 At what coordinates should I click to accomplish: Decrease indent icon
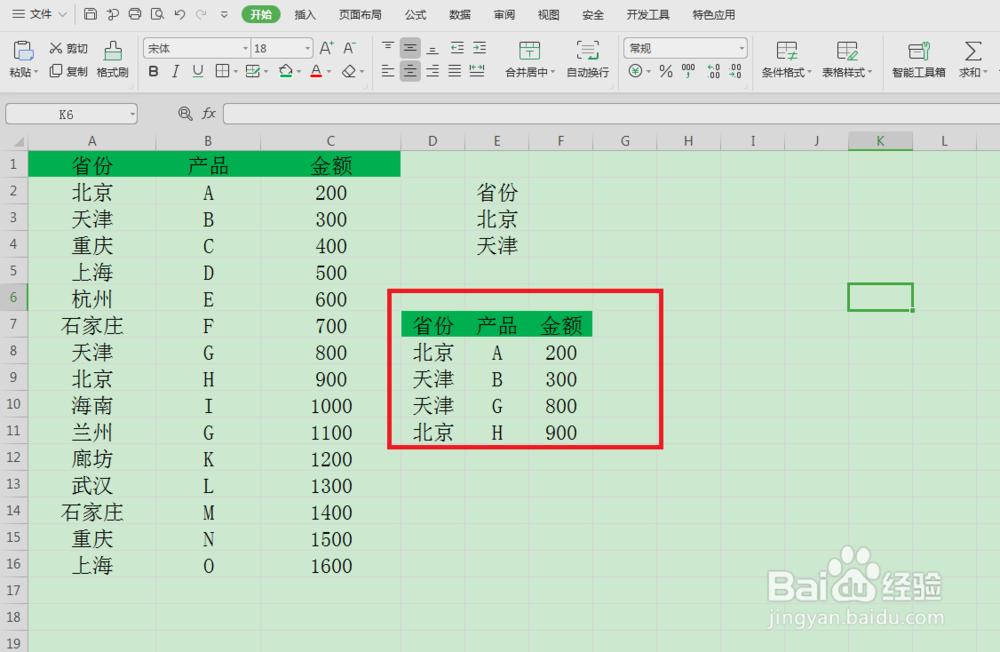(457, 48)
